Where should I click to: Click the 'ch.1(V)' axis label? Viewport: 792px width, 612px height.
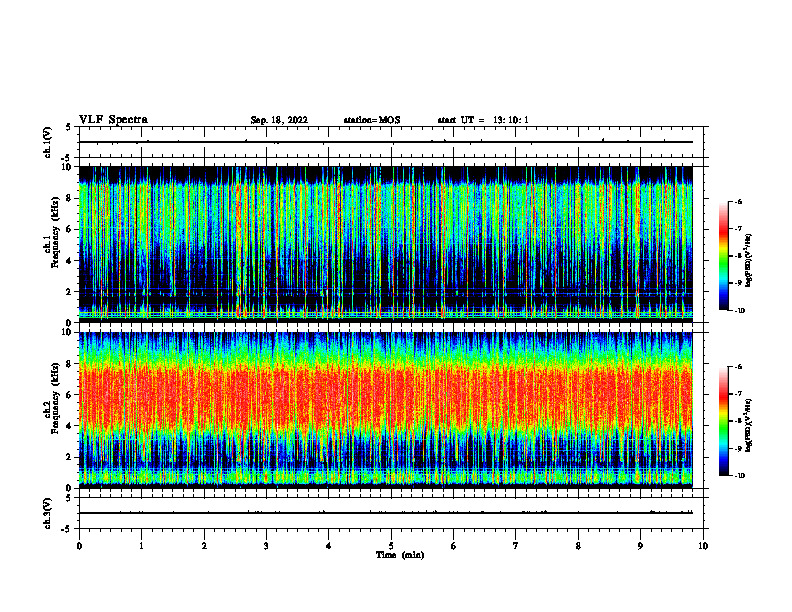tap(47, 142)
